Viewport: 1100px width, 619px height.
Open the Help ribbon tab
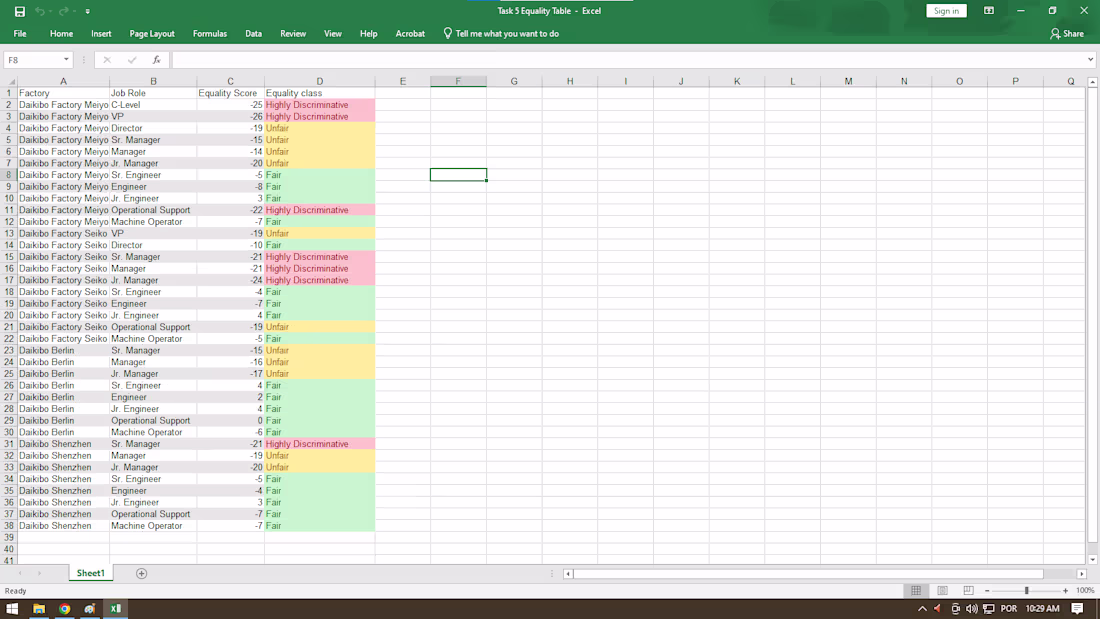click(368, 34)
